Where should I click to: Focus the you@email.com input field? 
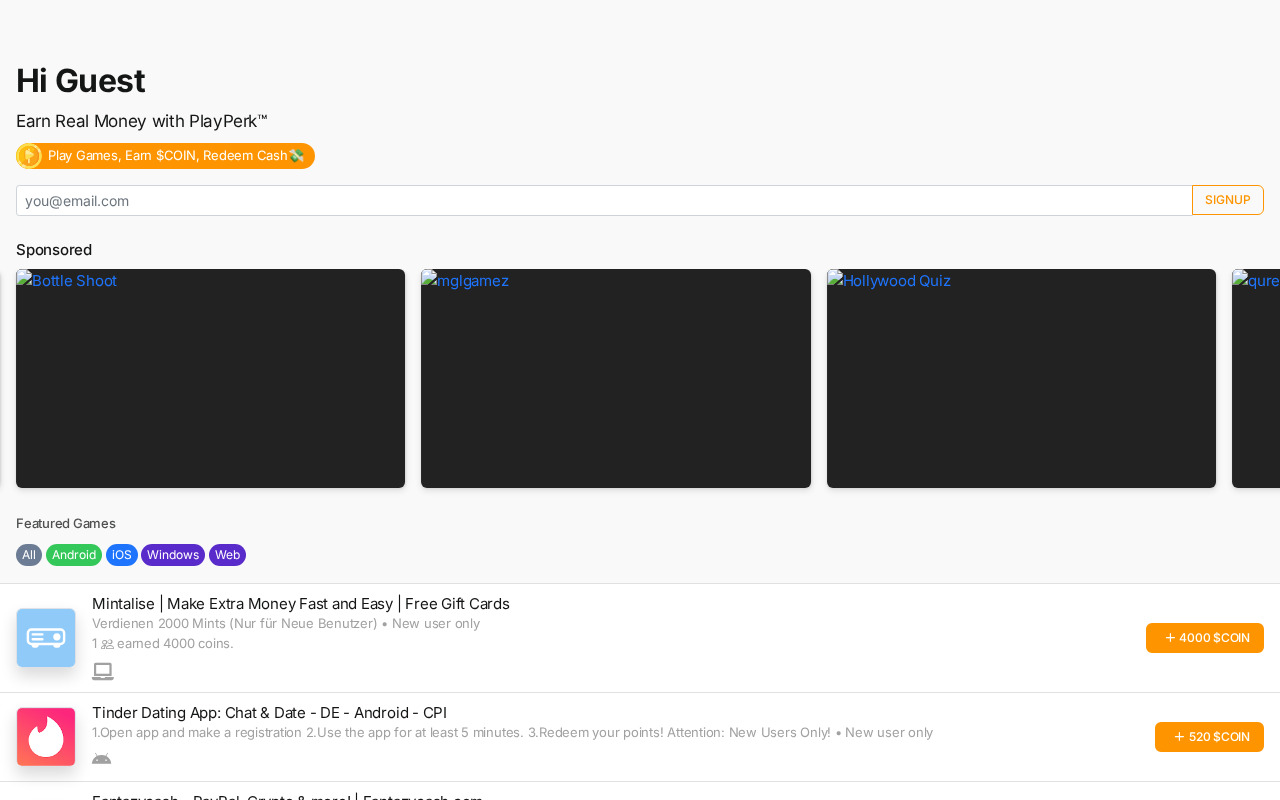point(604,200)
